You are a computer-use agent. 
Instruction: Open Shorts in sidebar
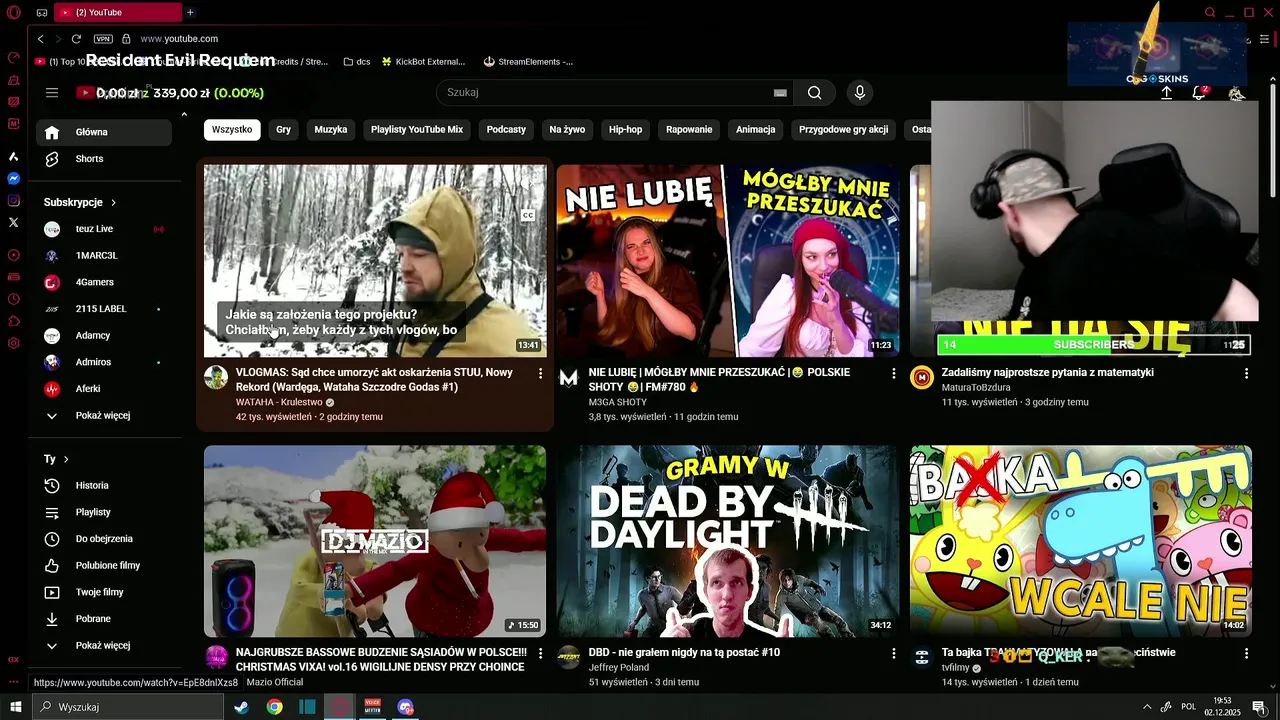pos(104,159)
